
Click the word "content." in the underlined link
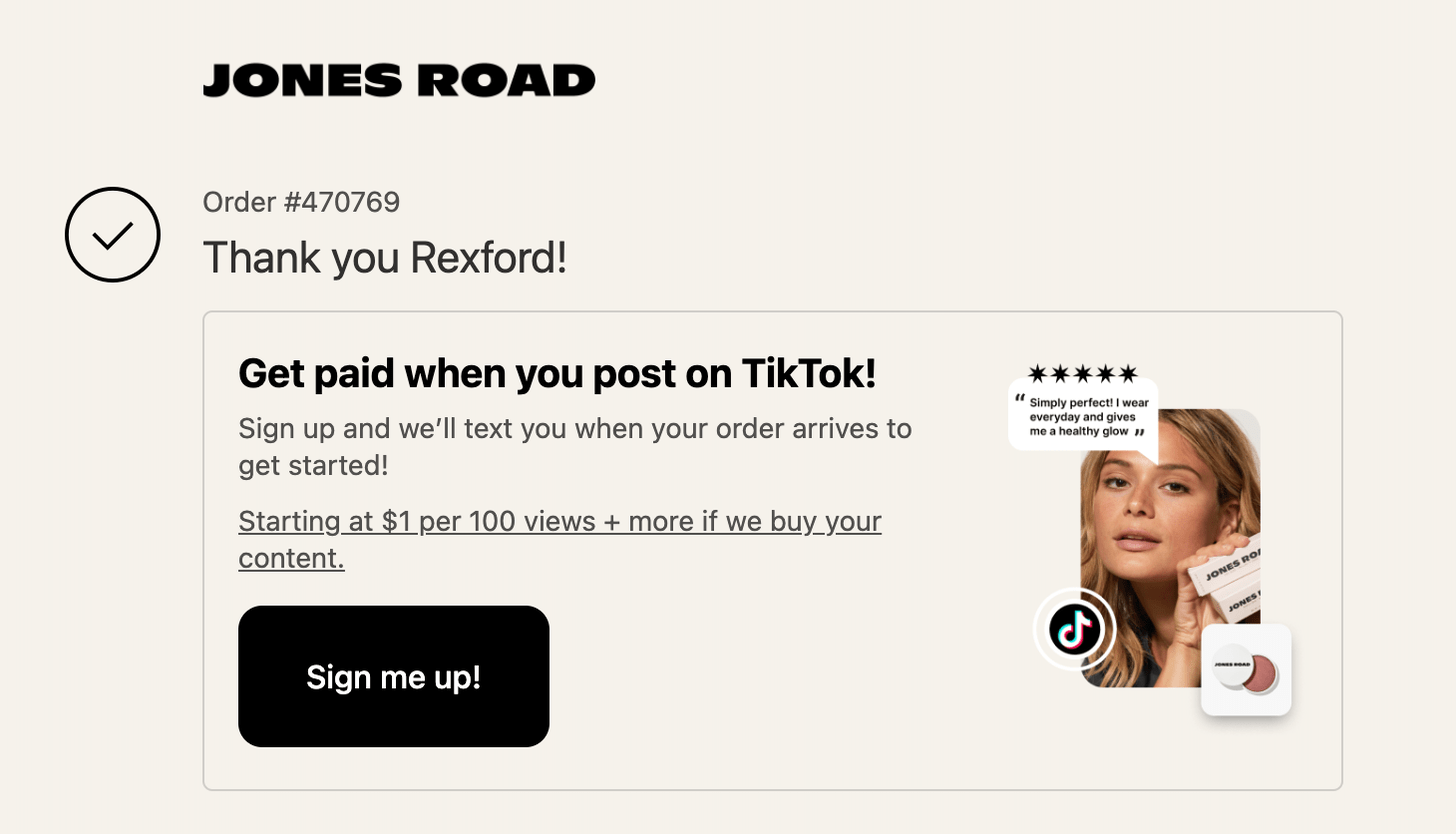click(291, 558)
